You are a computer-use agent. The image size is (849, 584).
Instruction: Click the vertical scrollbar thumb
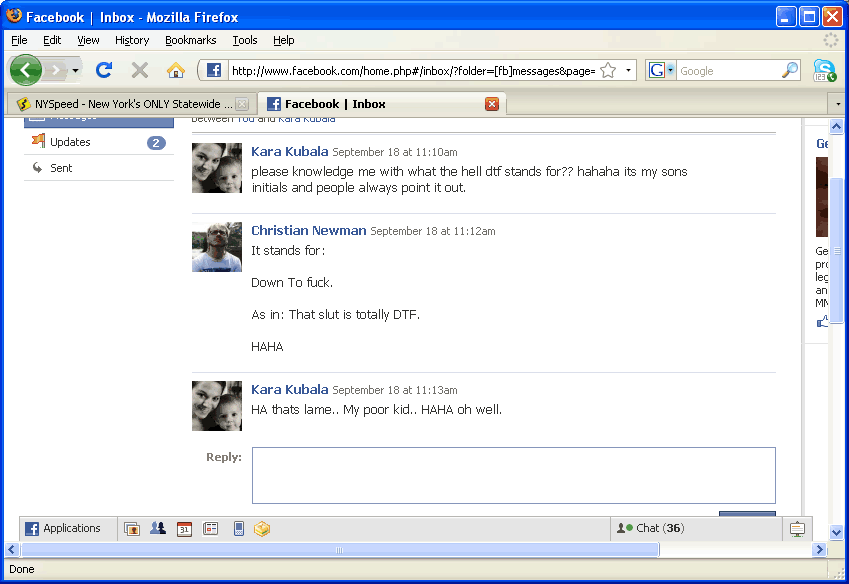(x=837, y=251)
